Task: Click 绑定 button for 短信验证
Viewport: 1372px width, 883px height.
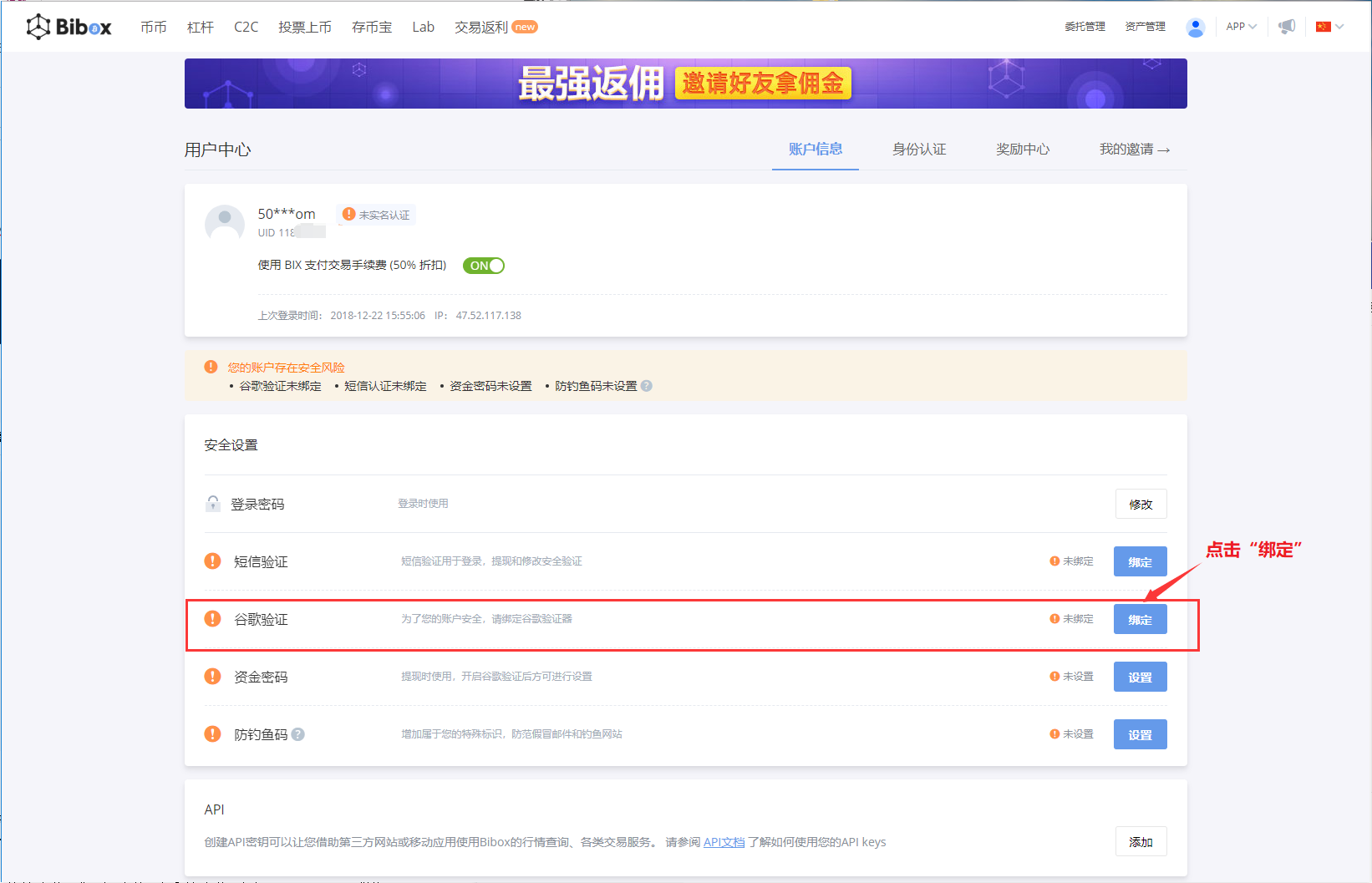Action: pyautogui.click(x=1141, y=561)
